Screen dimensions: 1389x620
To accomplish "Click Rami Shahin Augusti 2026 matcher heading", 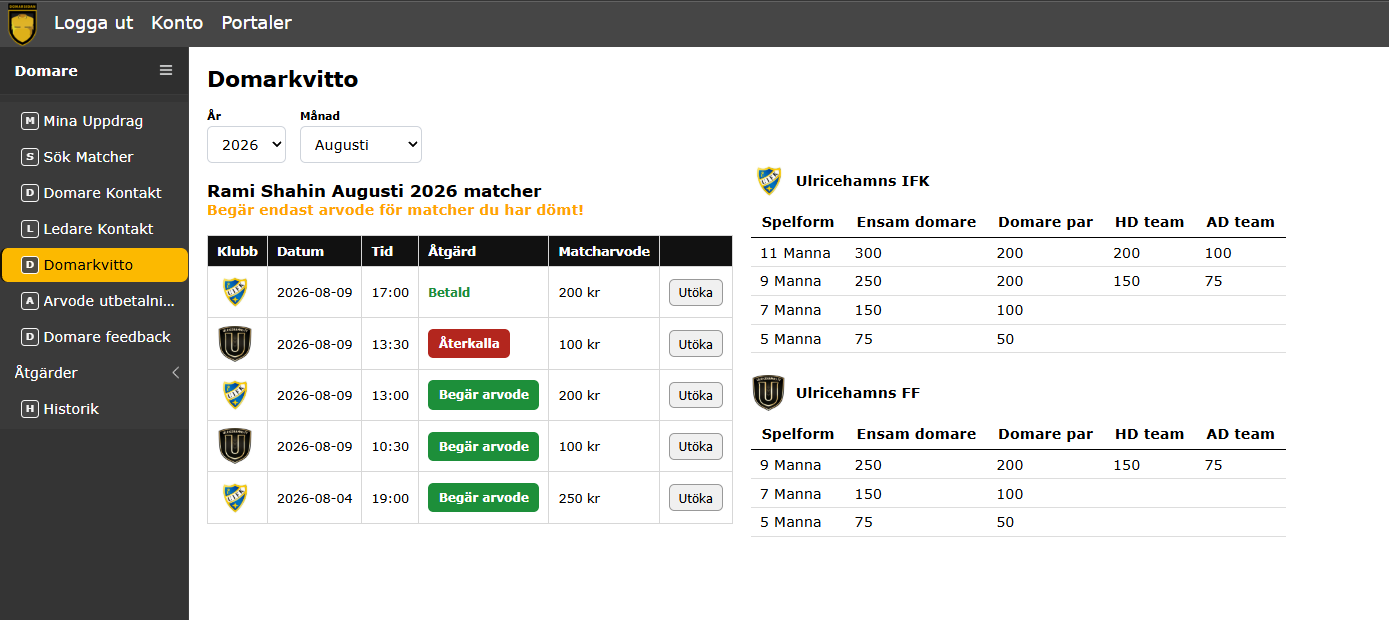I will (374, 191).
